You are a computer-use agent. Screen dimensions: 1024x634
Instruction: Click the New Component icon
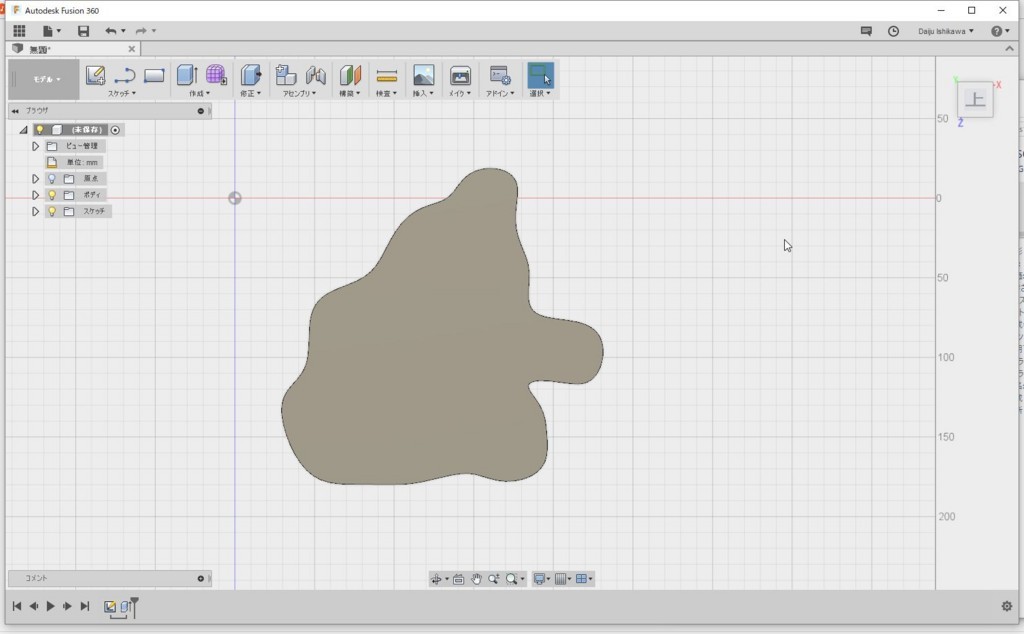[x=285, y=75]
